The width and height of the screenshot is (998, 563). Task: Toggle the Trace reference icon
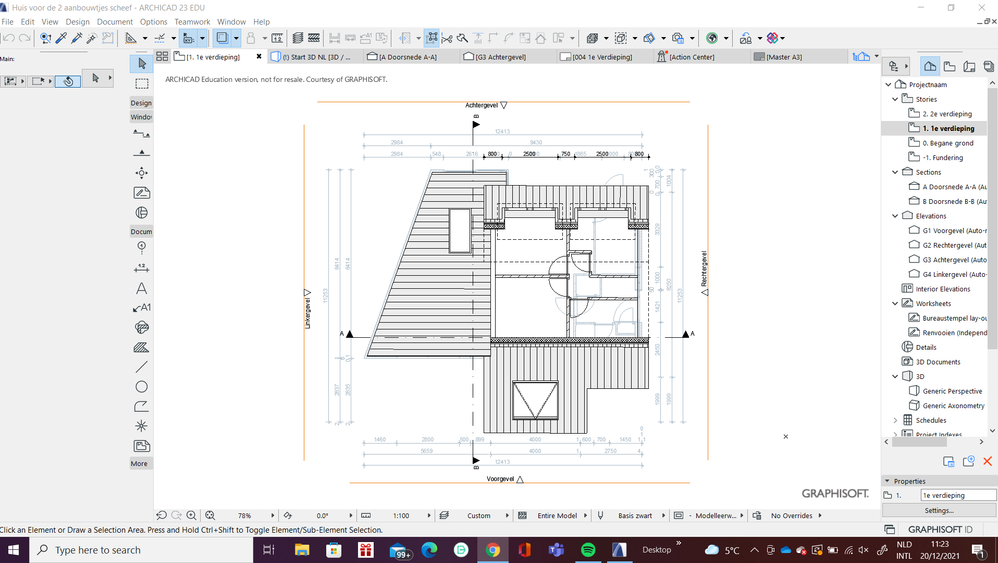[x=222, y=38]
